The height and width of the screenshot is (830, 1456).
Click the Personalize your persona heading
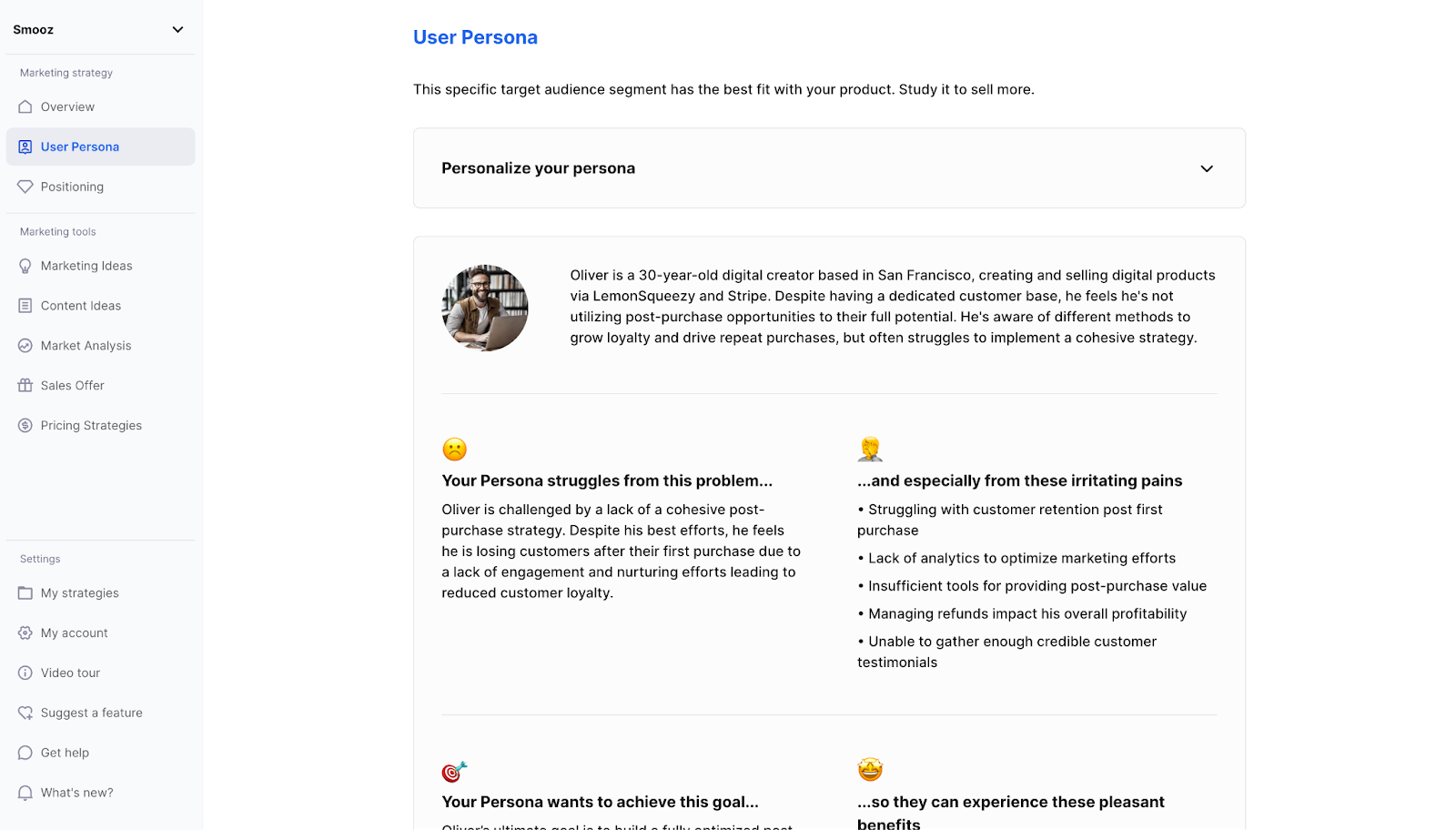(x=539, y=168)
